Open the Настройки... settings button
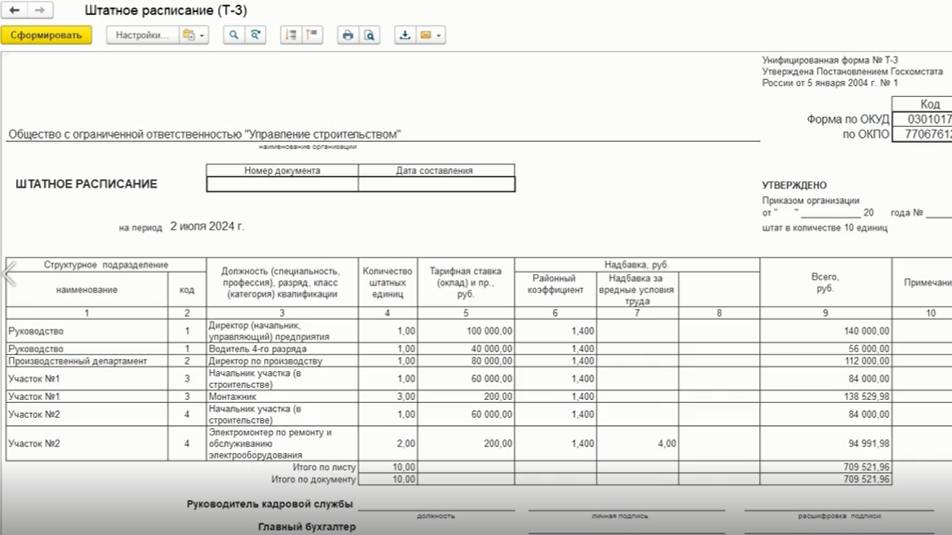 click(x=143, y=35)
